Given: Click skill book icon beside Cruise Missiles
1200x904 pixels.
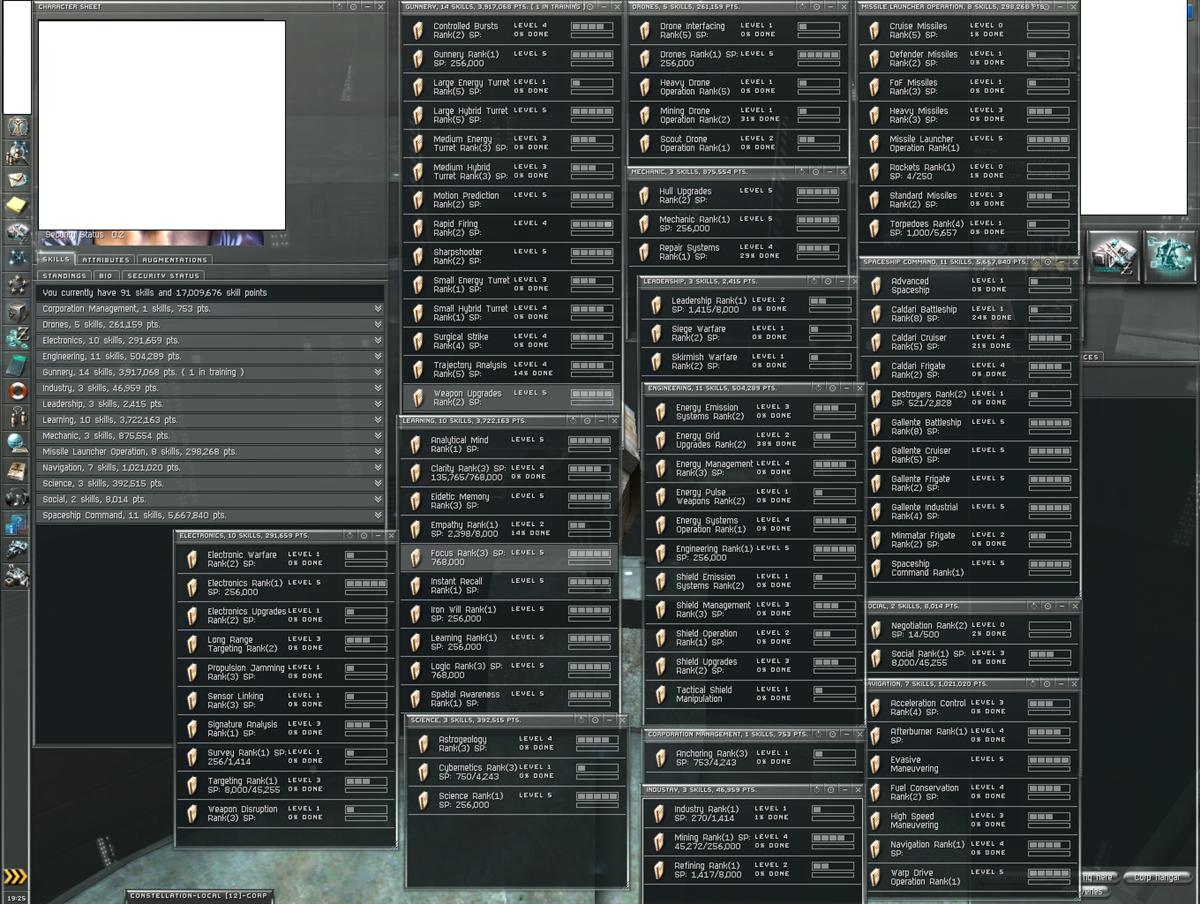Looking at the screenshot, I should (874, 30).
